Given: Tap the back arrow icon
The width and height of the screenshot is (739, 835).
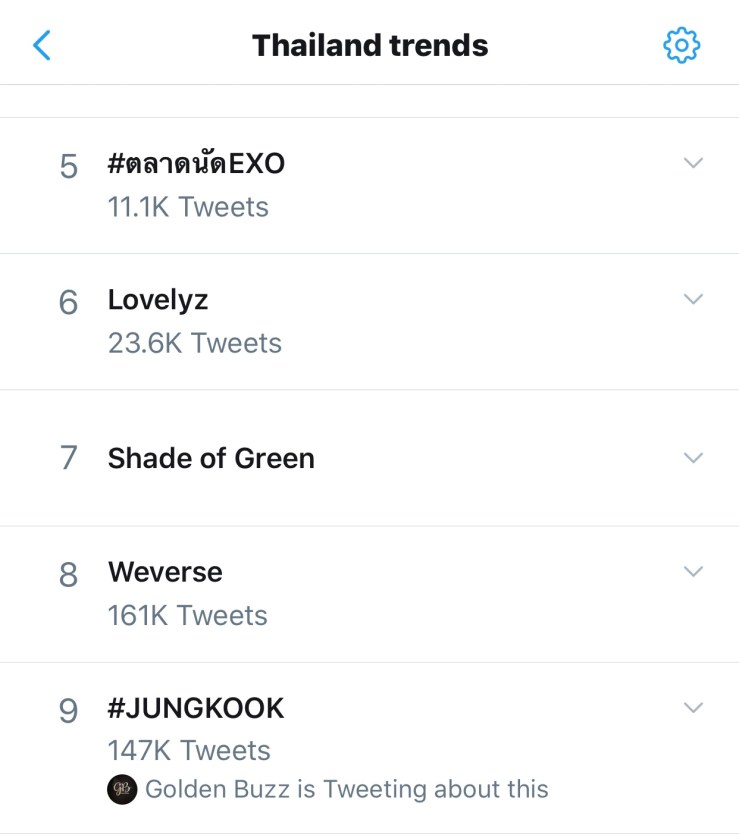Looking at the screenshot, I should tap(42, 45).
